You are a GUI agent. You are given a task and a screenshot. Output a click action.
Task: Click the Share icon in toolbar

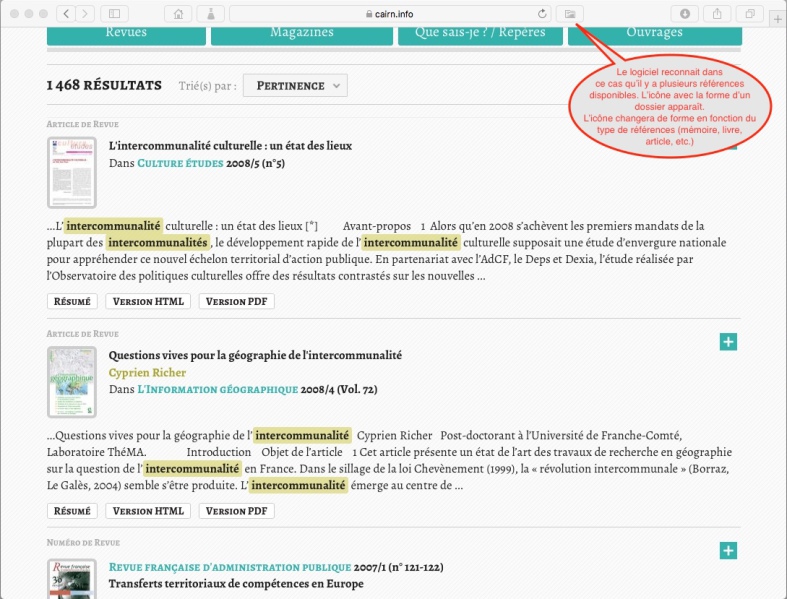pos(717,14)
